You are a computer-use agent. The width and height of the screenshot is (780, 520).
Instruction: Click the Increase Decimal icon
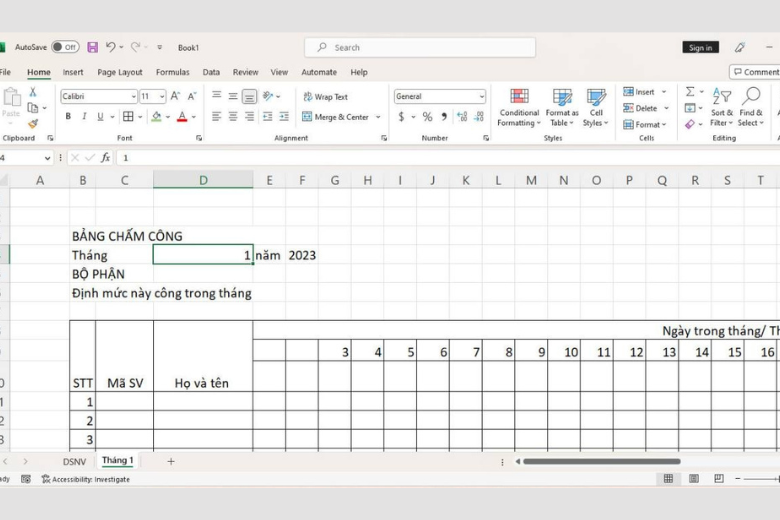click(462, 117)
